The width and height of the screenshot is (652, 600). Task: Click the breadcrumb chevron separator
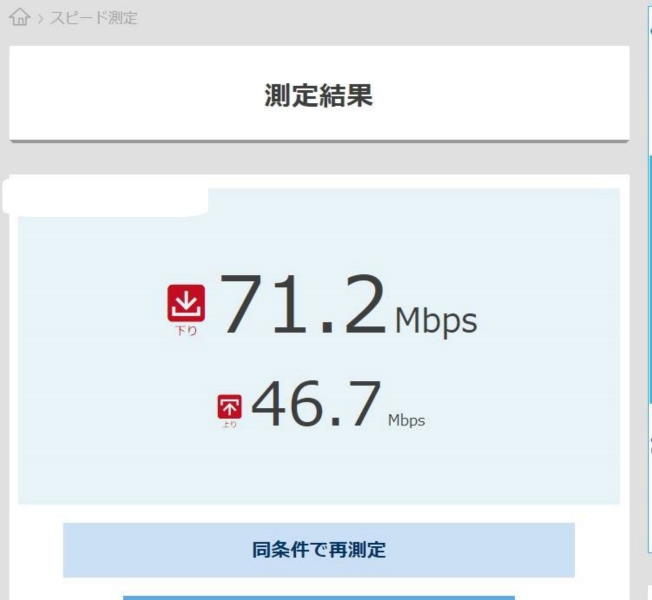tap(40, 19)
